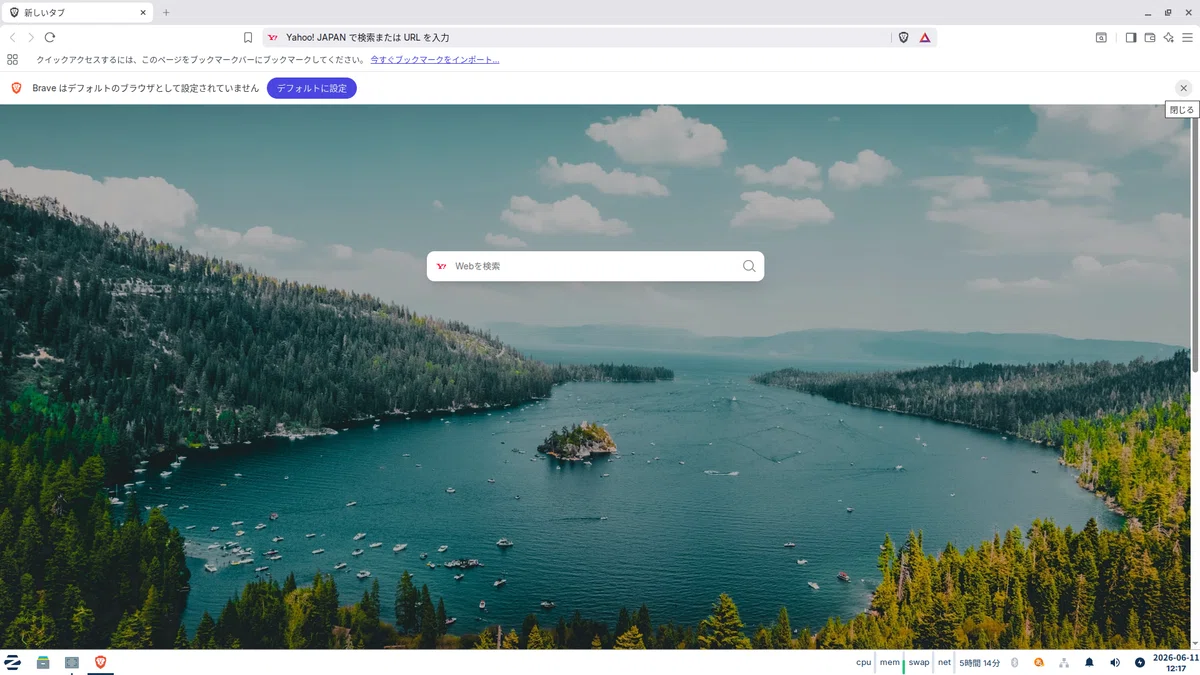Viewport: 1200px width, 675px height.
Task: Open the second taskbar app icon
Action: click(72, 662)
